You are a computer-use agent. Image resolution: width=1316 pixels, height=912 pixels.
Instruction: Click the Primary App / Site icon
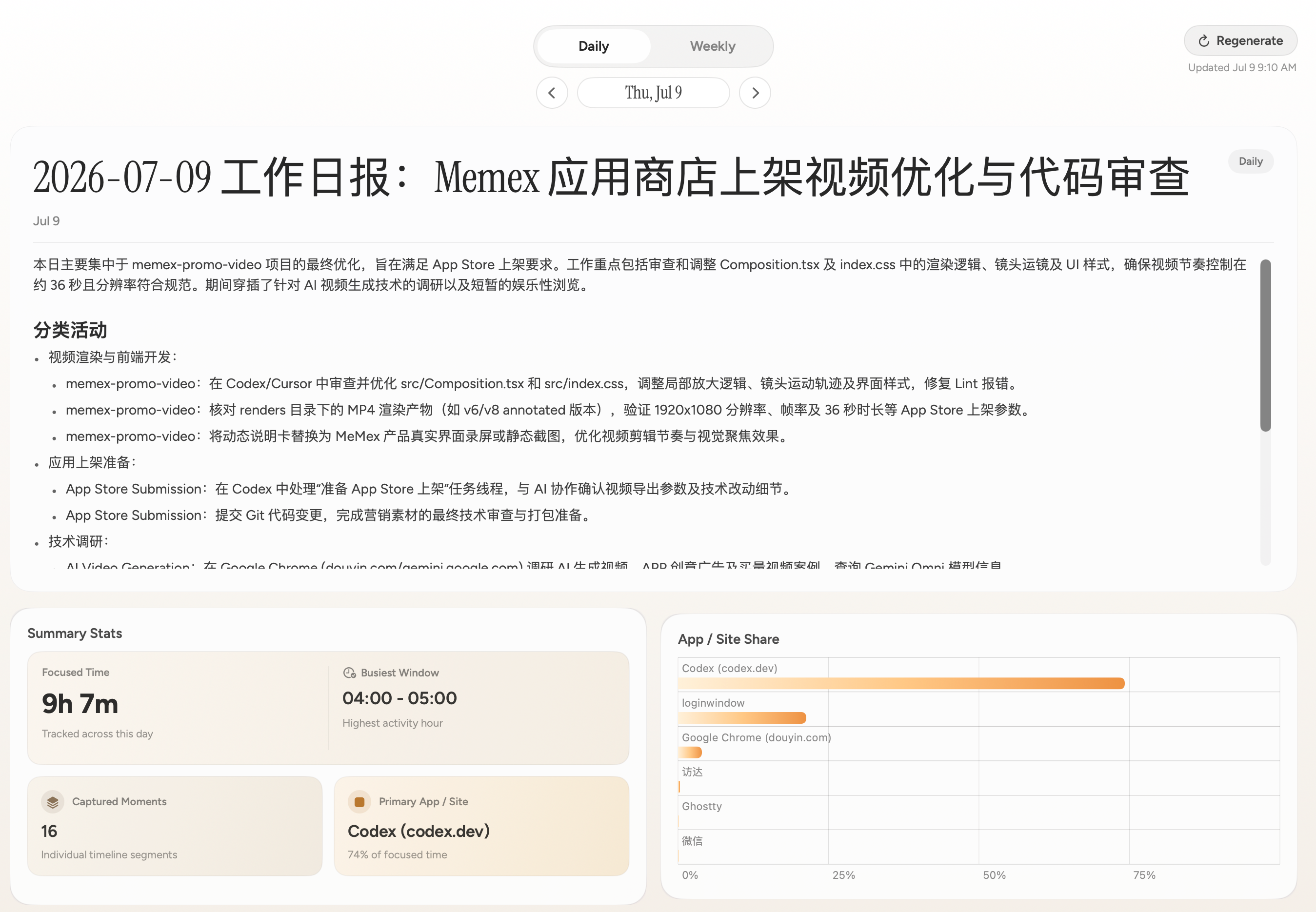pos(359,802)
